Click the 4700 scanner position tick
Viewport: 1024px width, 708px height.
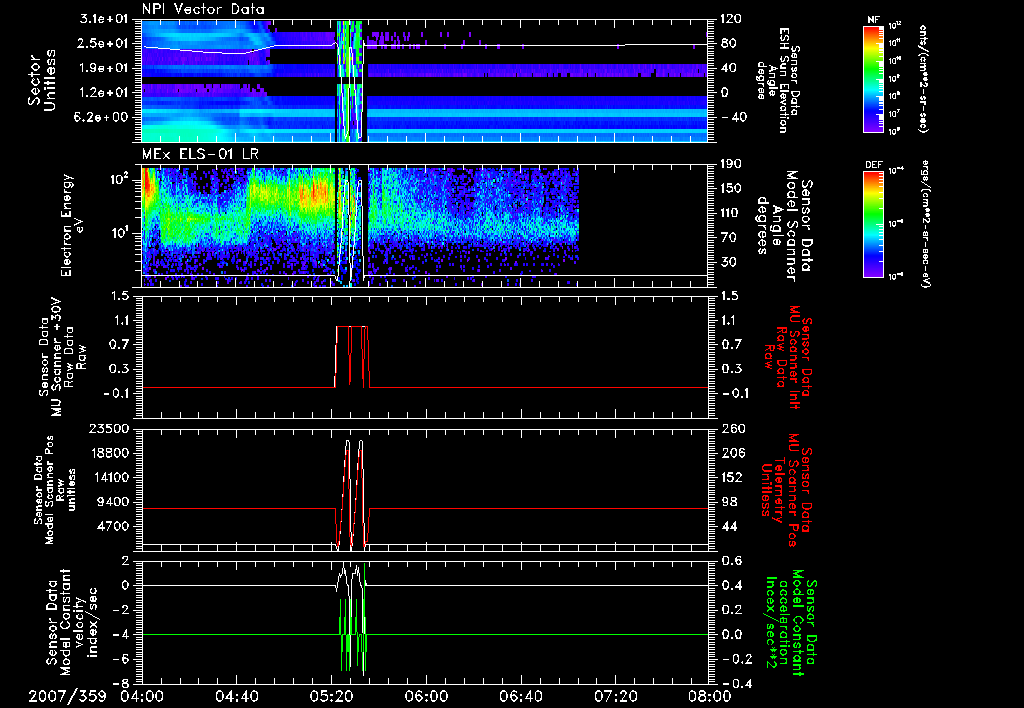[x=112, y=526]
